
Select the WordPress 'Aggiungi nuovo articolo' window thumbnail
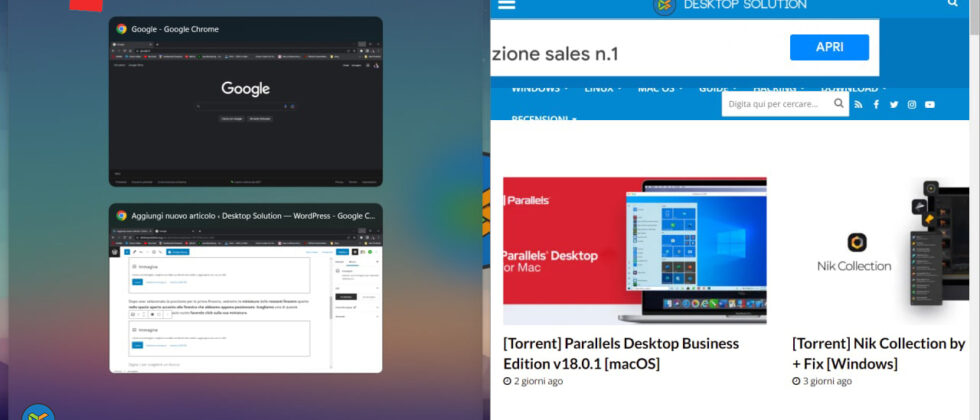[246, 288]
